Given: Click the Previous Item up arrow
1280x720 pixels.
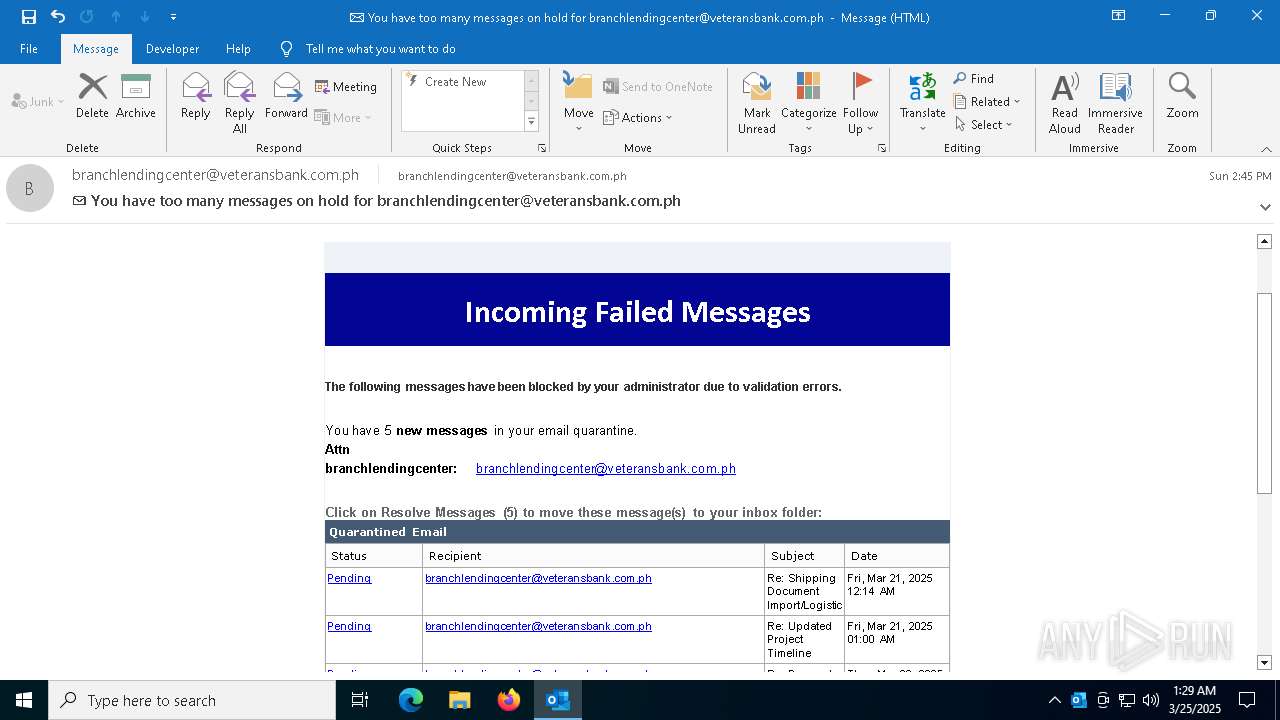Looking at the screenshot, I should click(116, 17).
